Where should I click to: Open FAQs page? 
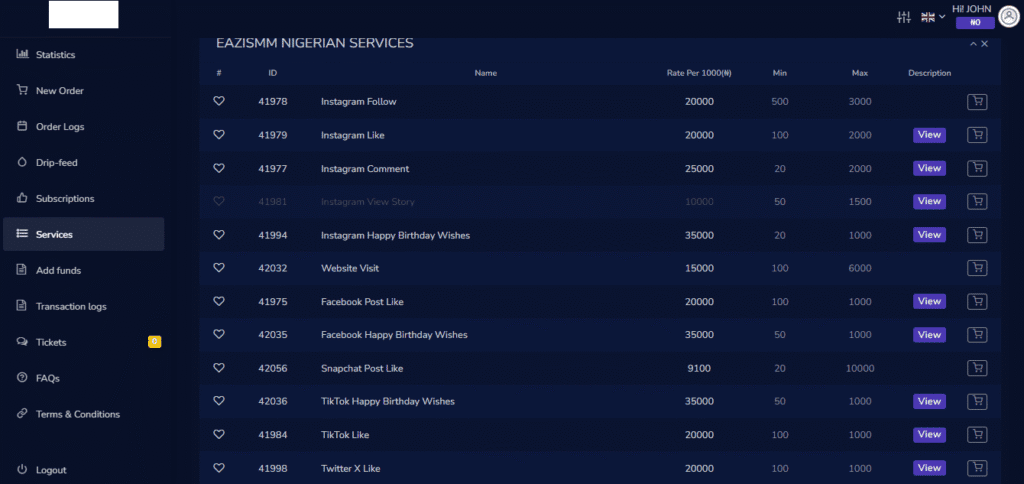tap(84, 378)
